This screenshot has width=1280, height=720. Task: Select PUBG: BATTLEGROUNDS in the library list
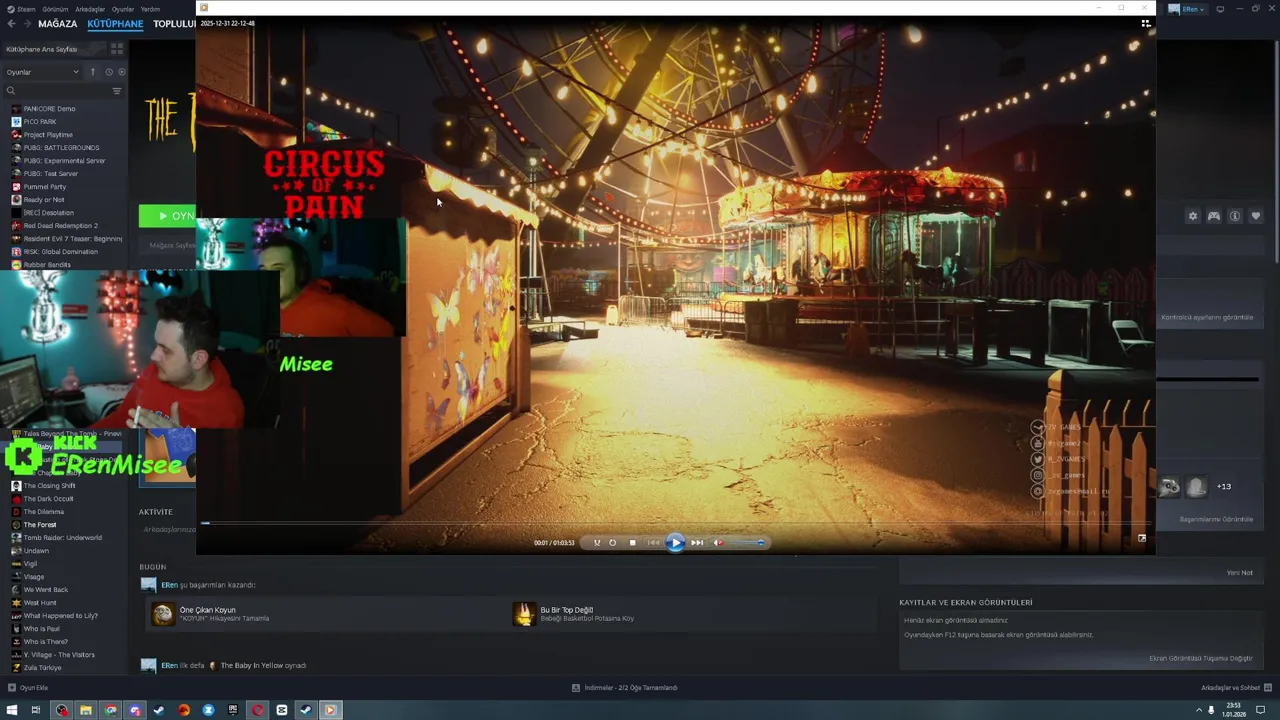(61, 147)
